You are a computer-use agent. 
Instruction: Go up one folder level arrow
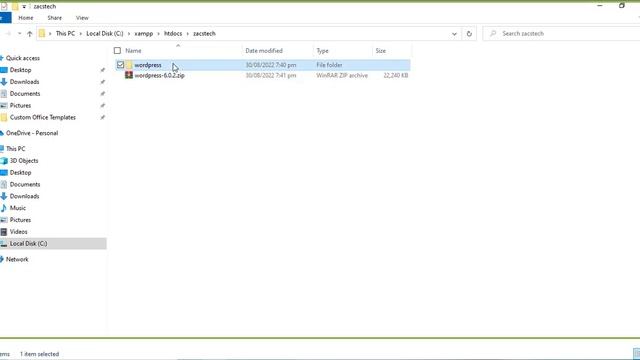pyautogui.click(x=29, y=34)
